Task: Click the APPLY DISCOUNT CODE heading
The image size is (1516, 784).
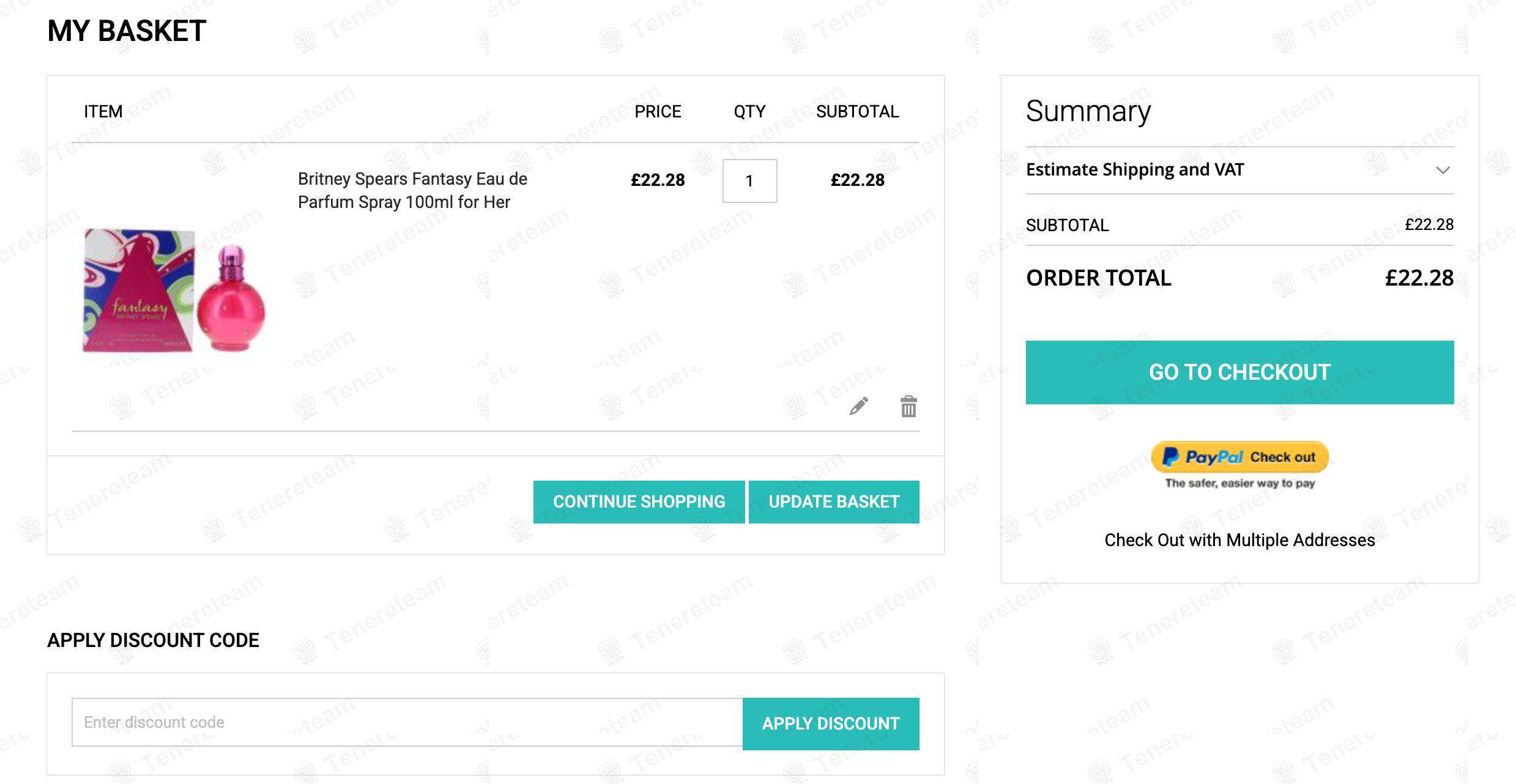Action: 153,640
